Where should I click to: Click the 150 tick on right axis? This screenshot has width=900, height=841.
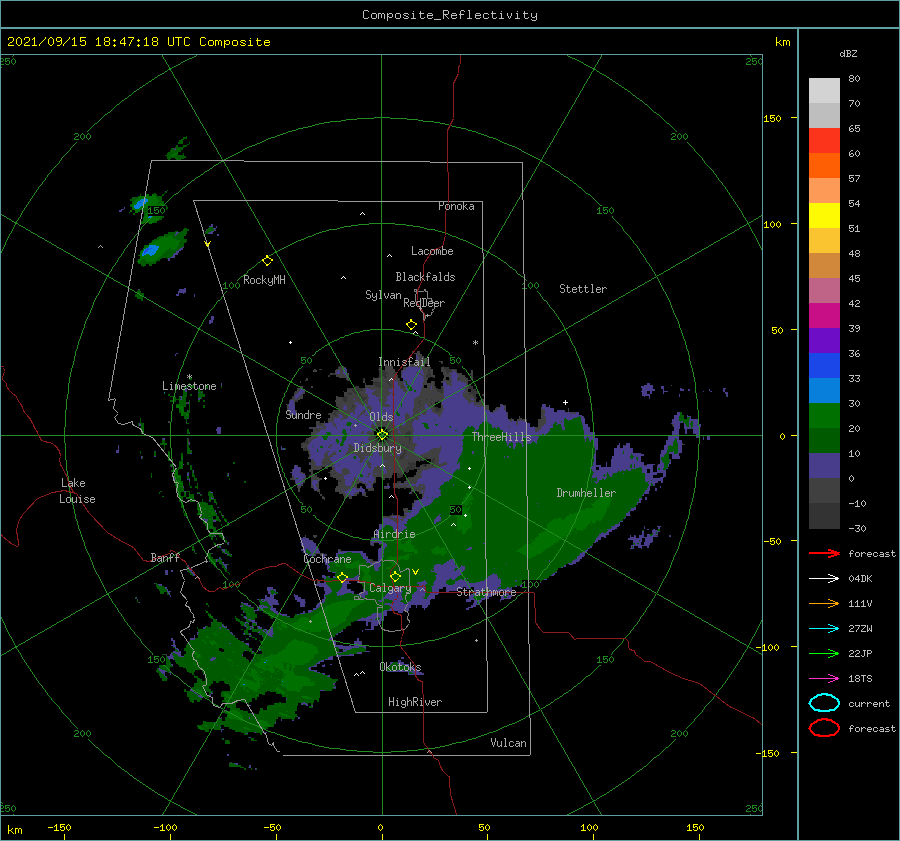coord(772,118)
